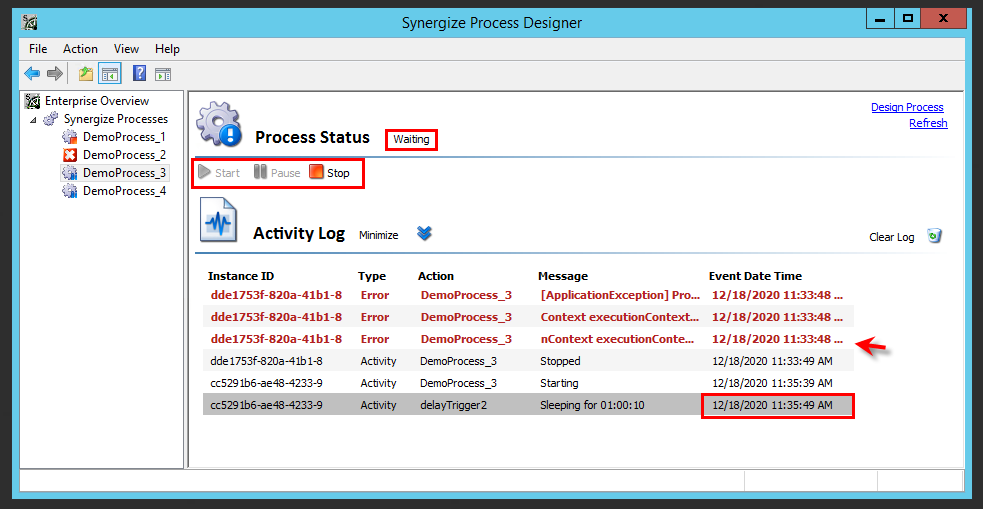983x509 pixels.
Task: Click the DemoProcess_2 red error icon
Action: tap(70, 155)
